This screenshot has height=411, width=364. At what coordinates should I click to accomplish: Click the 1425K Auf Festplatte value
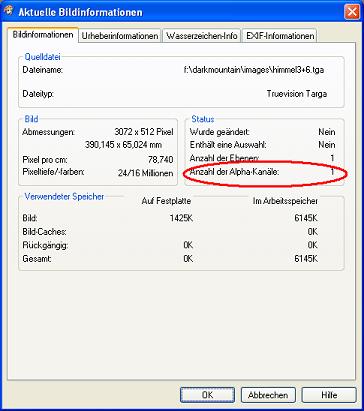(181, 218)
